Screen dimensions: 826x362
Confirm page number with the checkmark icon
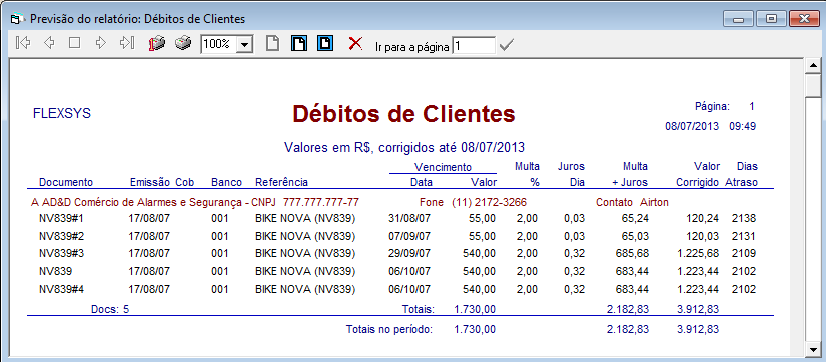pos(506,46)
